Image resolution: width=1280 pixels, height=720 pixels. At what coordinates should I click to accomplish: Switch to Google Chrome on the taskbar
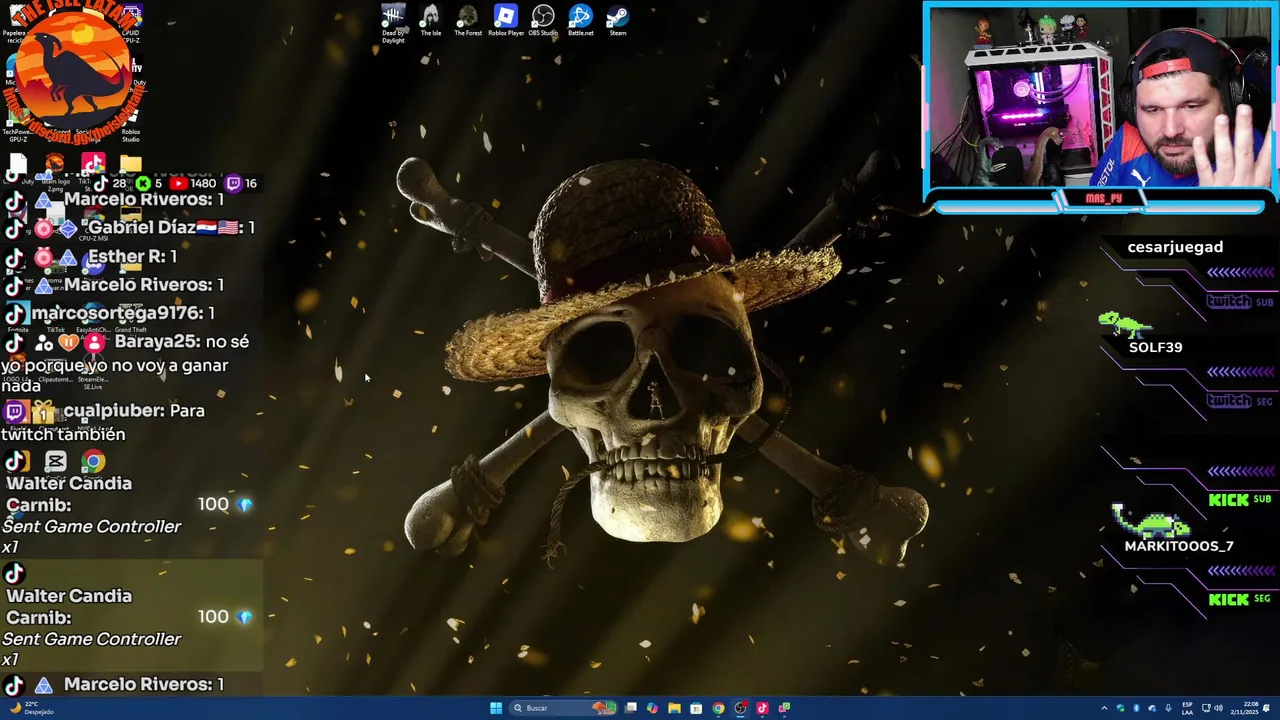718,708
